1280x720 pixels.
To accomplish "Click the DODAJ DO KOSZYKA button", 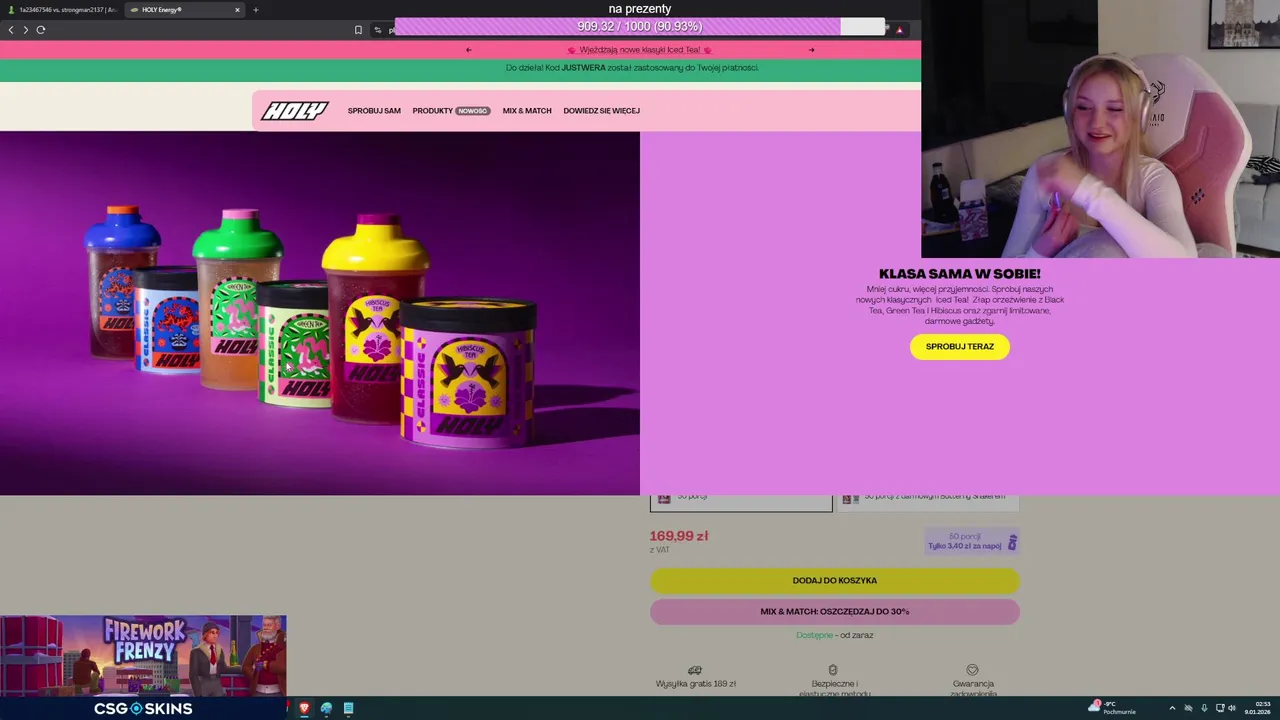I will click(x=835, y=580).
